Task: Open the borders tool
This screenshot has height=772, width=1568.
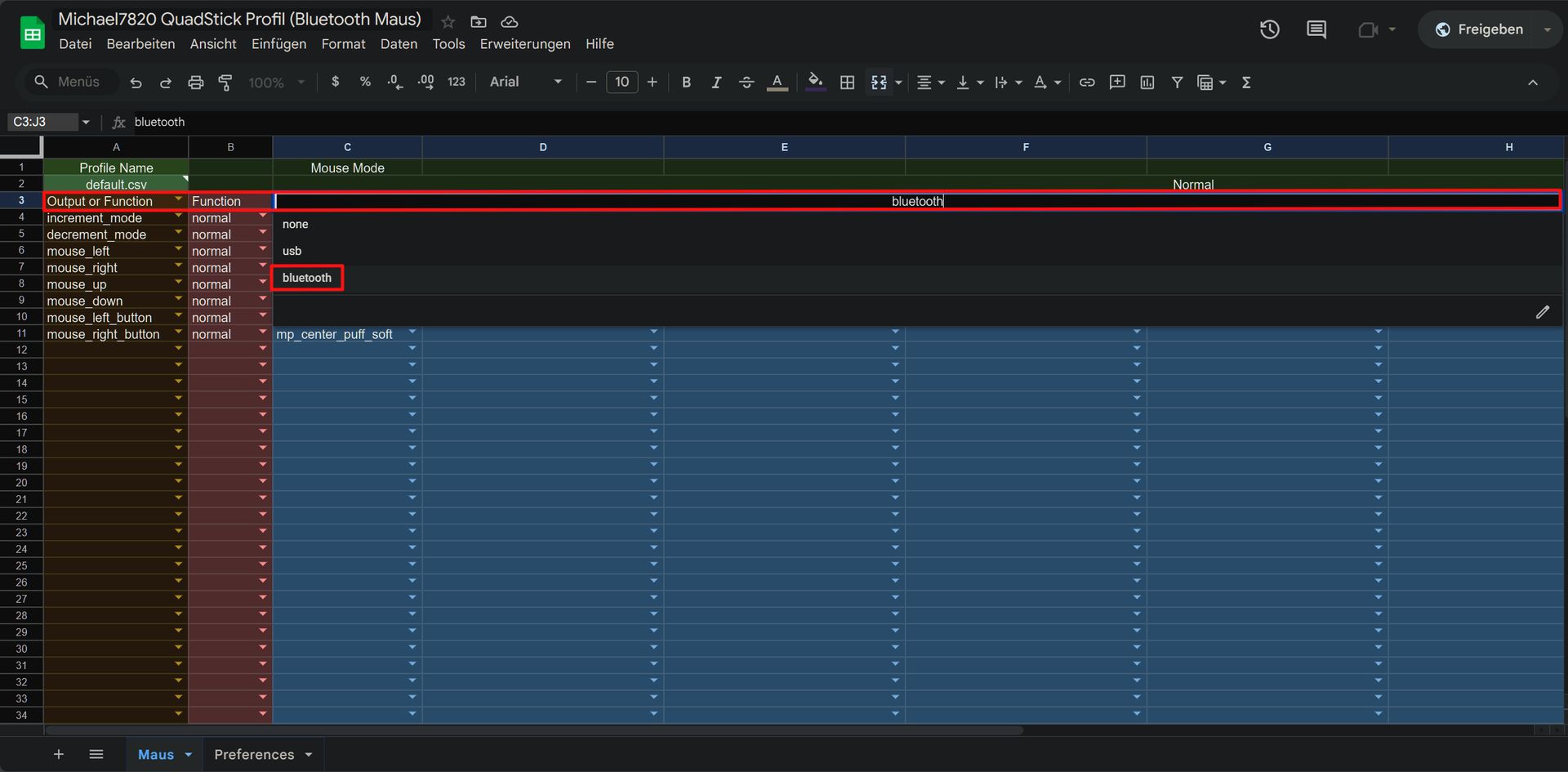Action: [847, 83]
